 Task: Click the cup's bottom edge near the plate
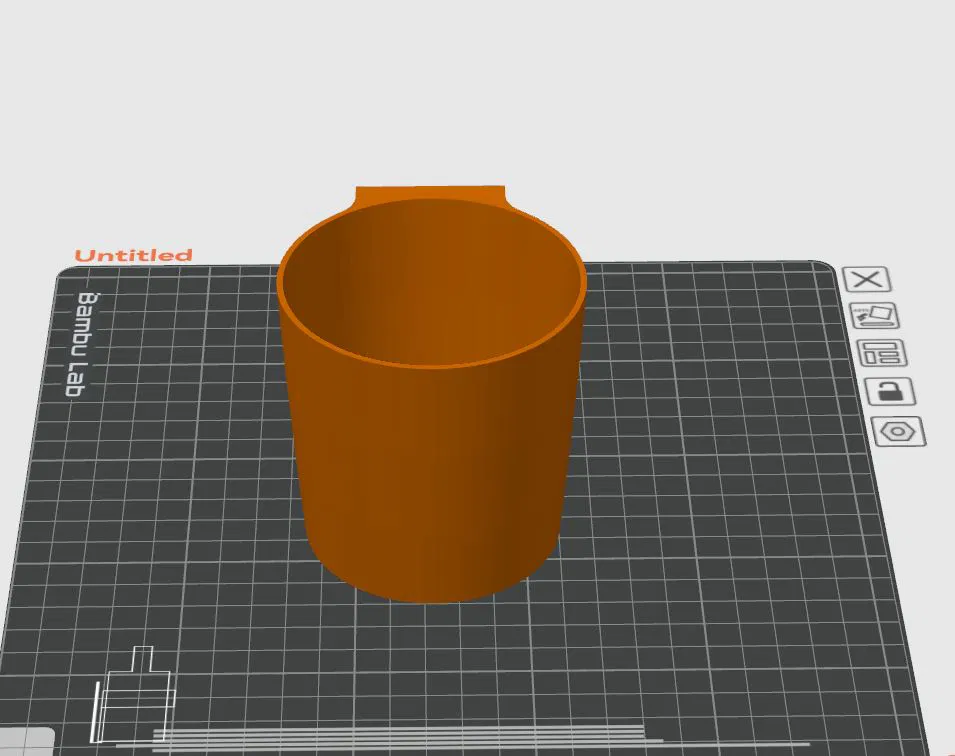tap(432, 598)
